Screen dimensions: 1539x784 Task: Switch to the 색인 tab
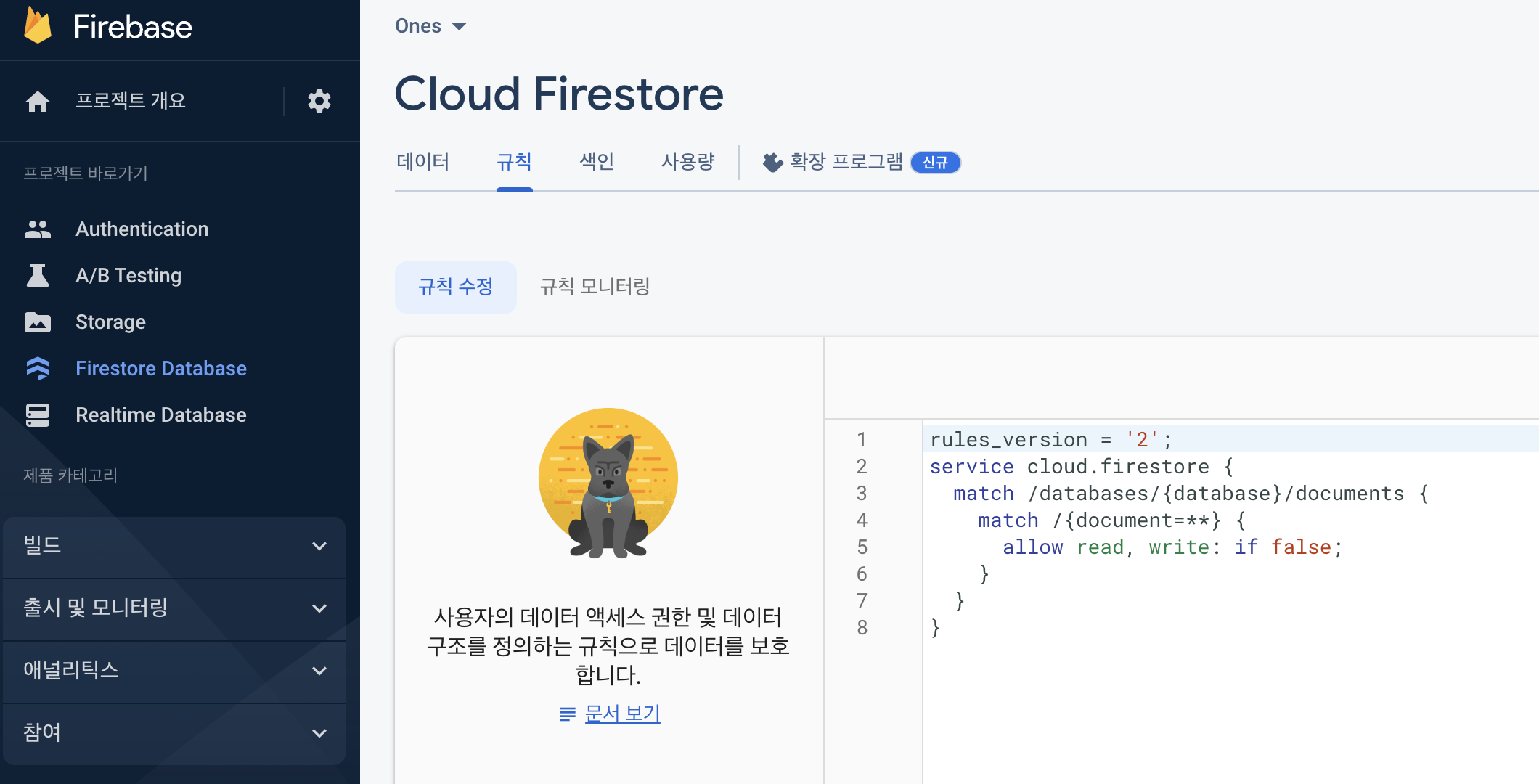(597, 162)
